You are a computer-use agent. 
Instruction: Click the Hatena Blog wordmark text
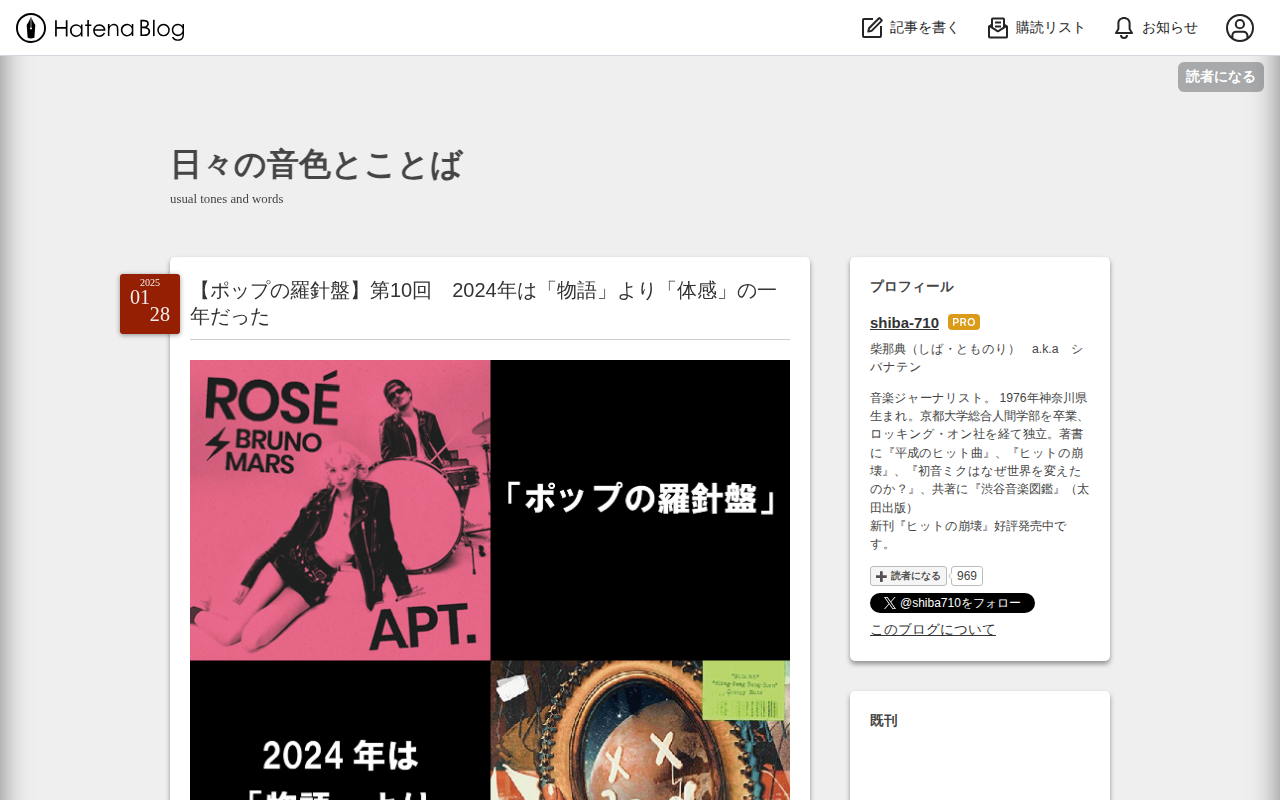coord(119,29)
